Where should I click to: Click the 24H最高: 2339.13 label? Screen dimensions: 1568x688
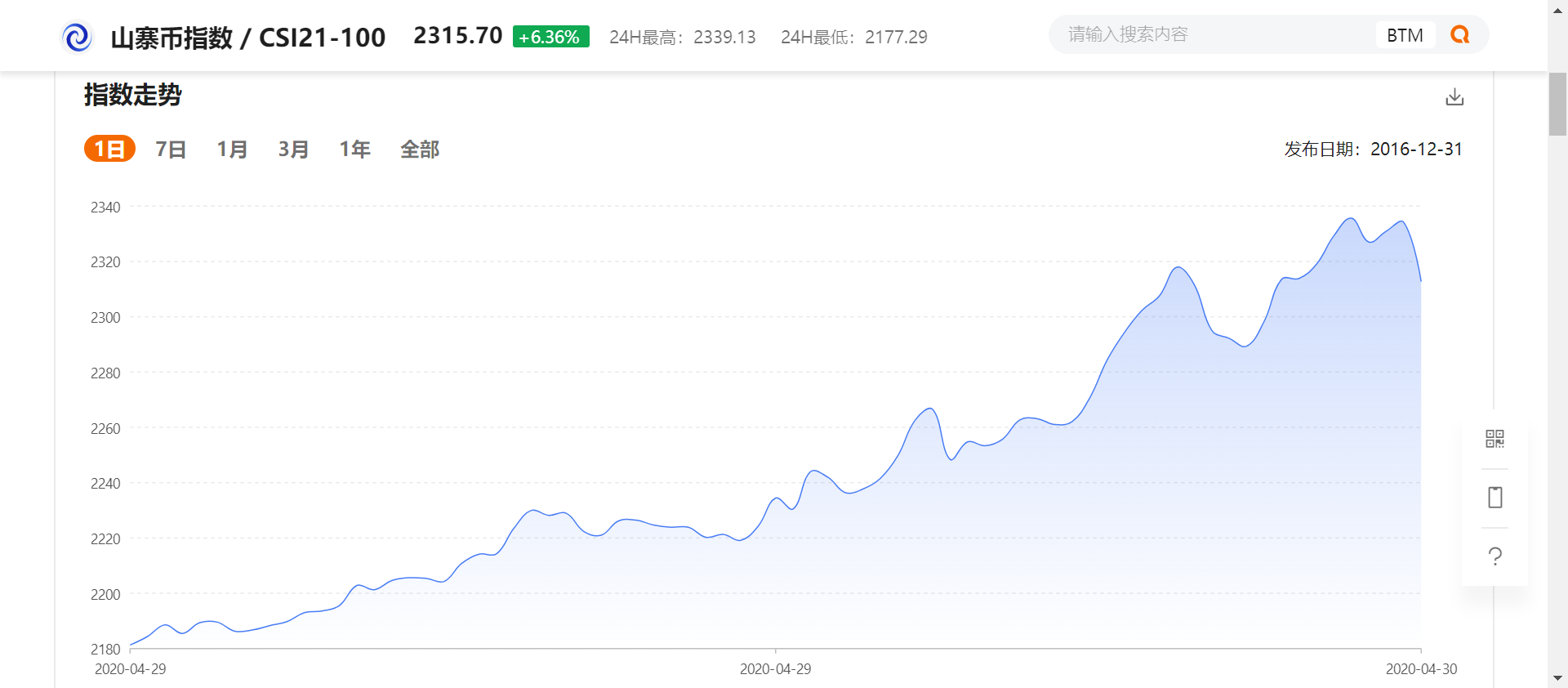point(683,37)
